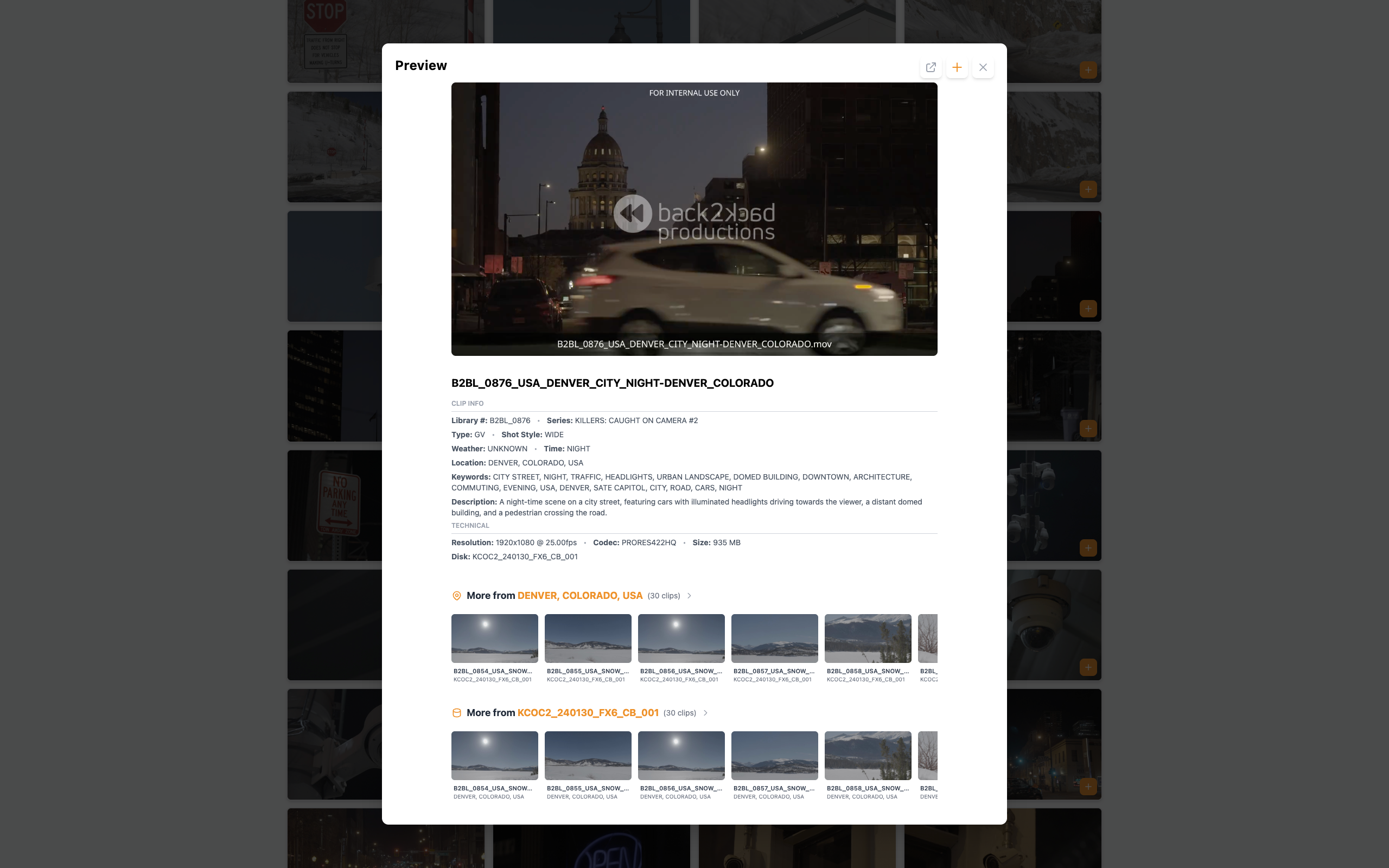Select the clip title B2BL_0876_USA_DENVER_CITY_NIGHT-DENVER_COLORADO
This screenshot has height=868, width=1389.
tap(613, 383)
